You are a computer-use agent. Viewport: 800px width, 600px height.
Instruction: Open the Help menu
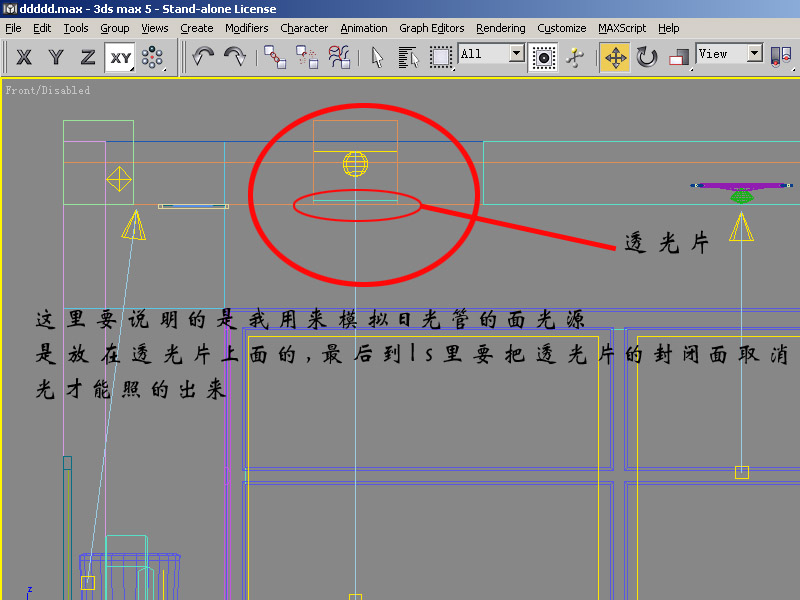pos(668,28)
